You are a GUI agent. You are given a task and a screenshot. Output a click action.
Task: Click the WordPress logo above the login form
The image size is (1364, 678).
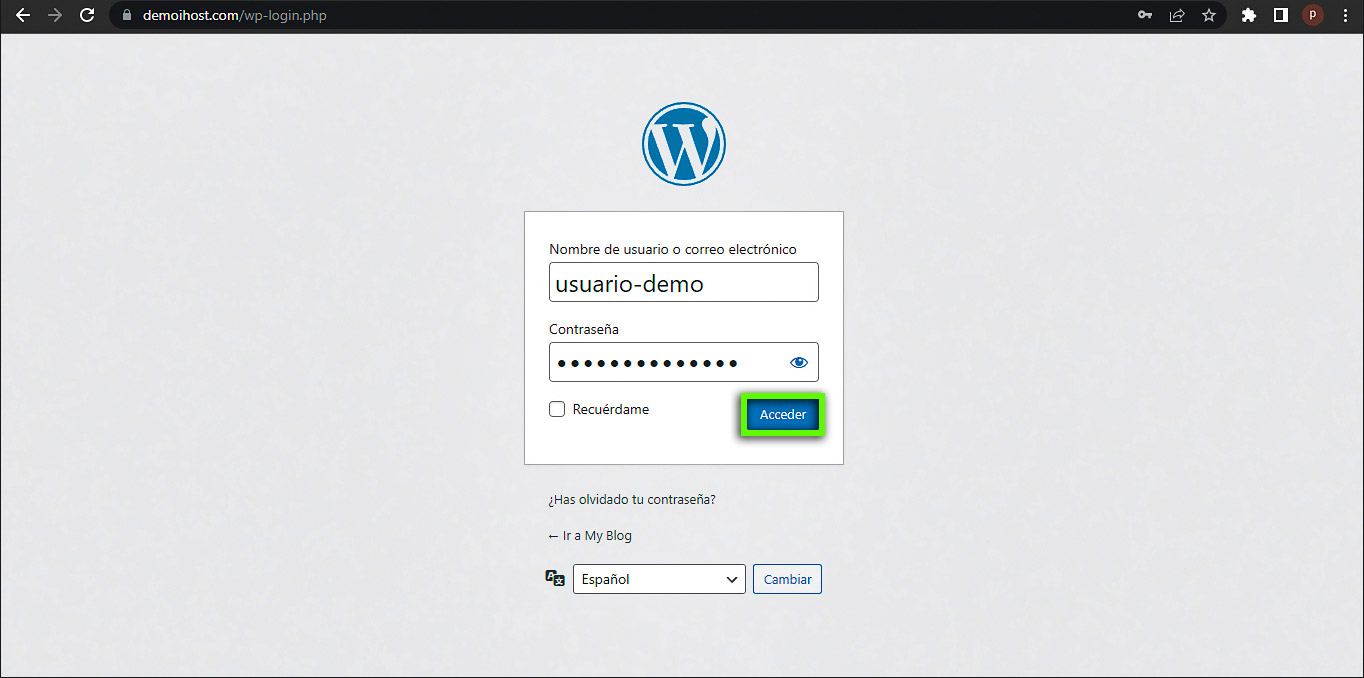pyautogui.click(x=683, y=143)
